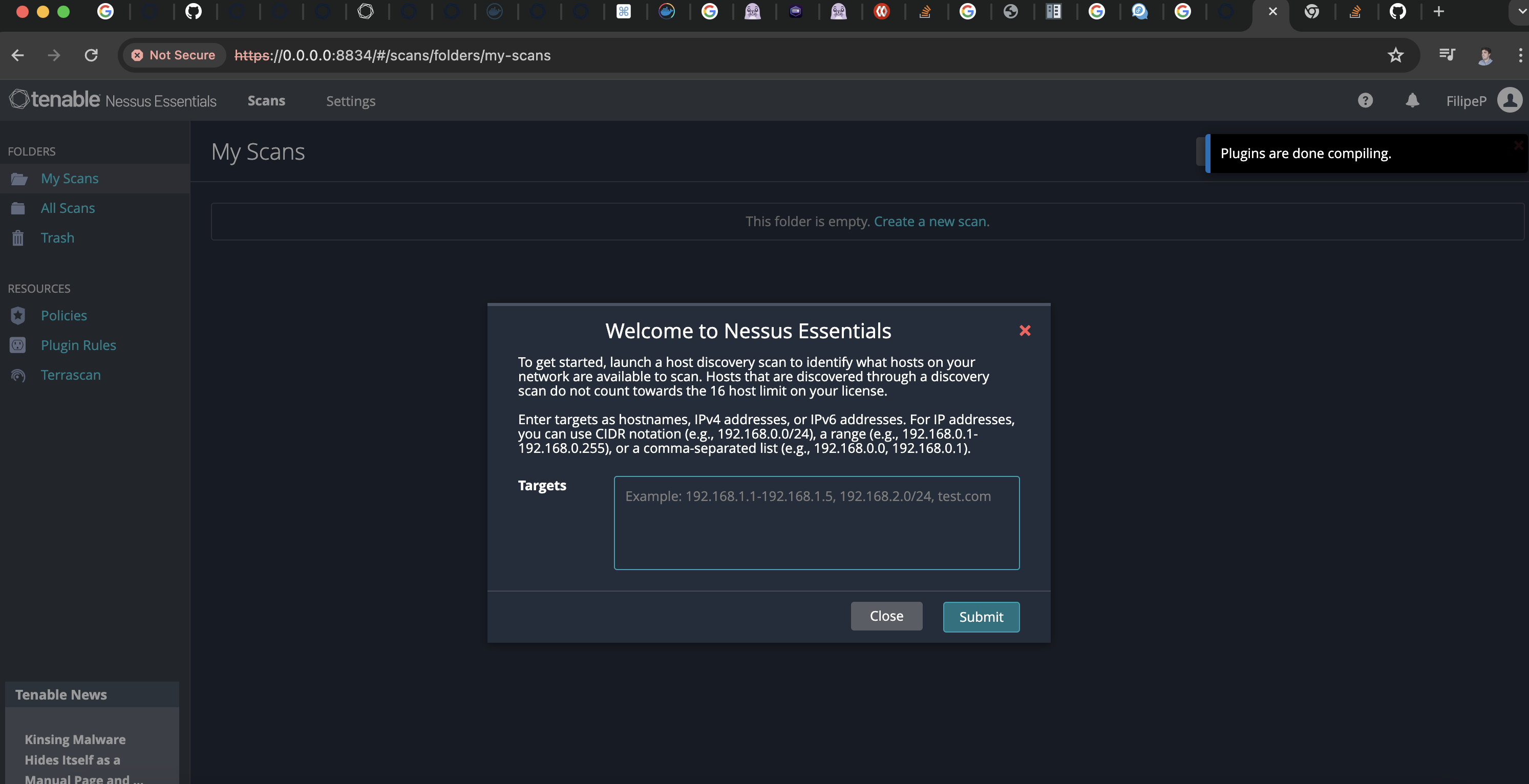Click the Trash folder bin icon
Image resolution: width=1529 pixels, height=784 pixels.
point(18,238)
